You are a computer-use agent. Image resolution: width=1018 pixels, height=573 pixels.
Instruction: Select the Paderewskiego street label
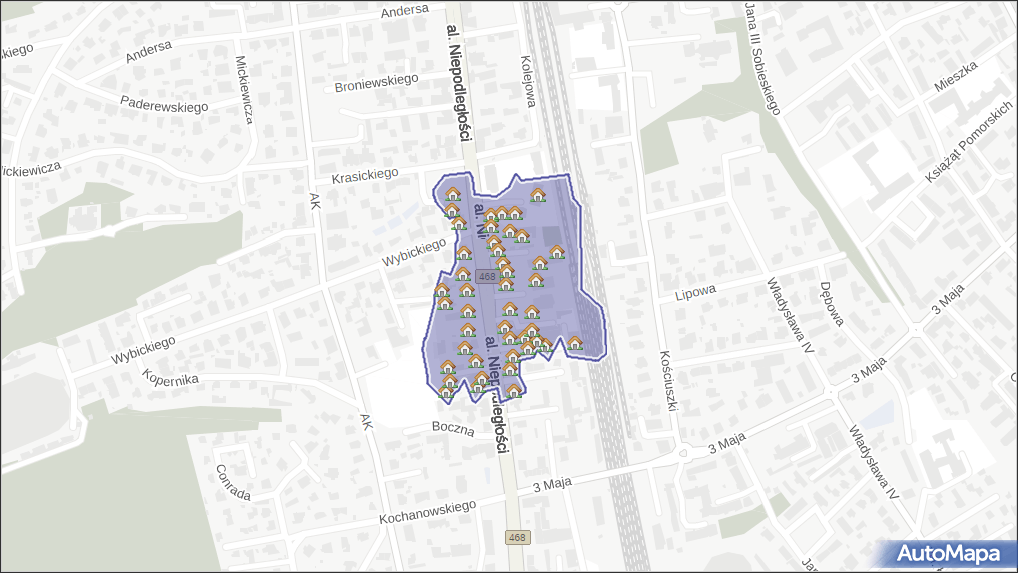point(163,104)
